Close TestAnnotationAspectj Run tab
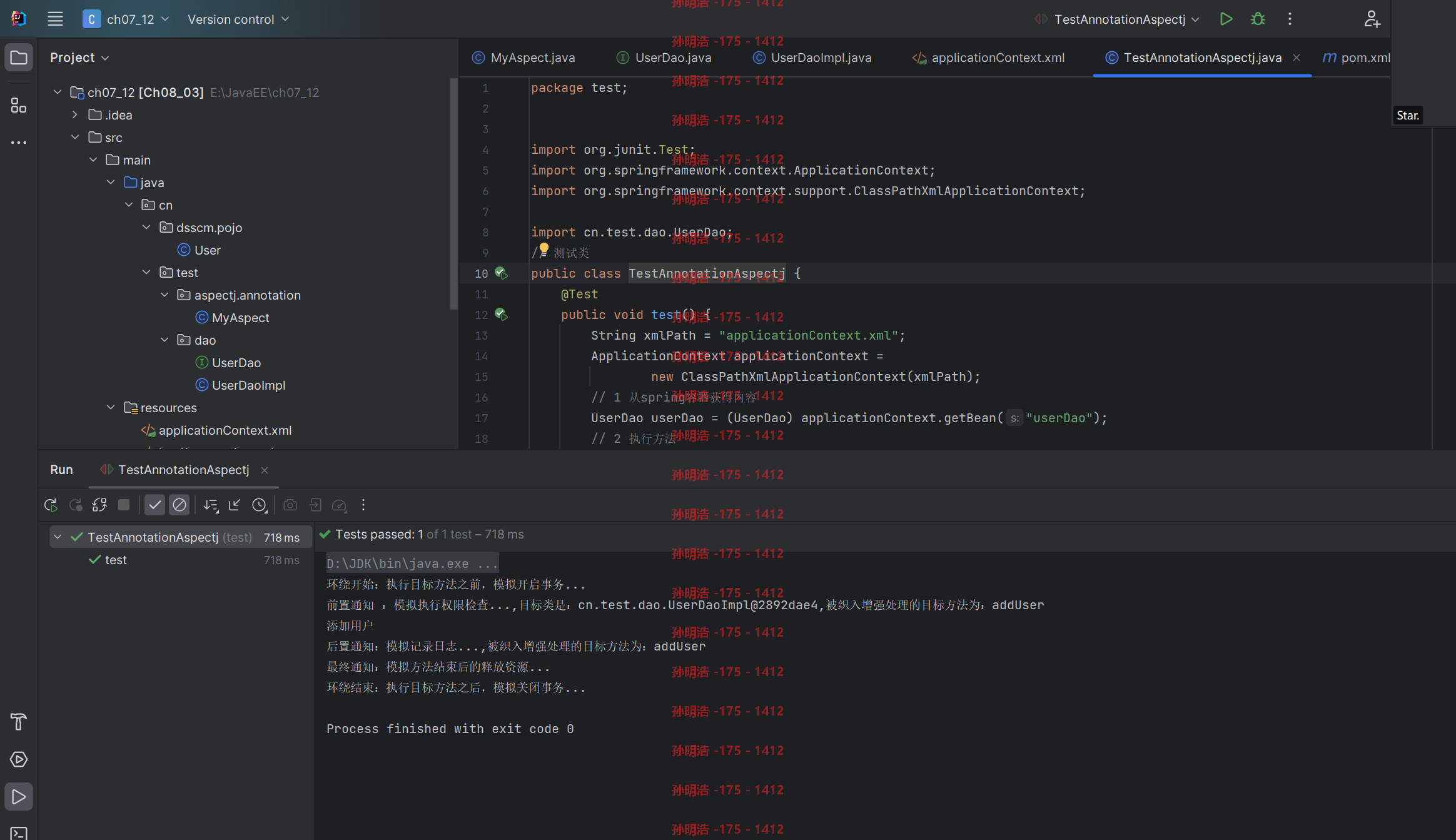Image resolution: width=1456 pixels, height=840 pixels. (x=265, y=470)
